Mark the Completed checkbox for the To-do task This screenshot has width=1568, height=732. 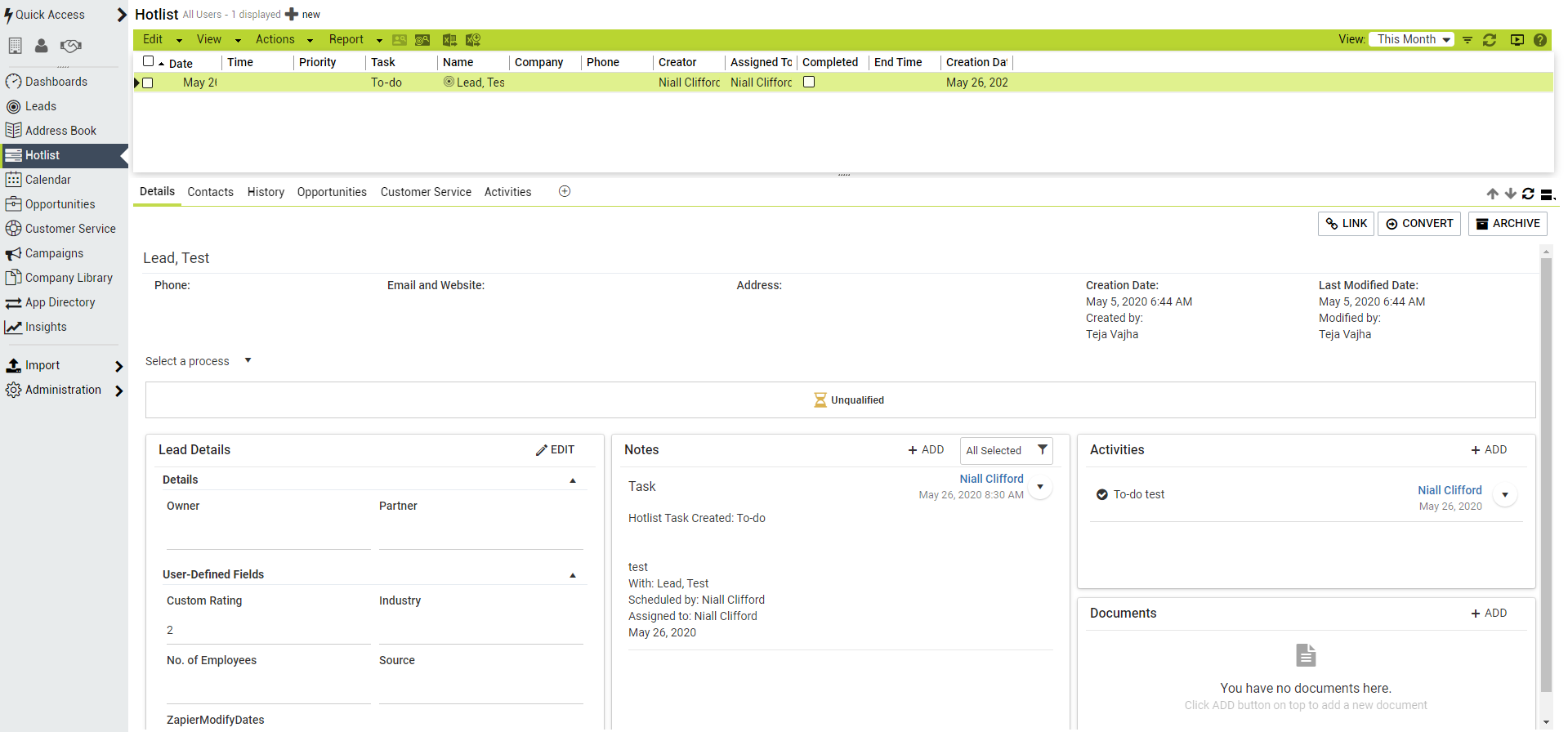pyautogui.click(x=809, y=82)
